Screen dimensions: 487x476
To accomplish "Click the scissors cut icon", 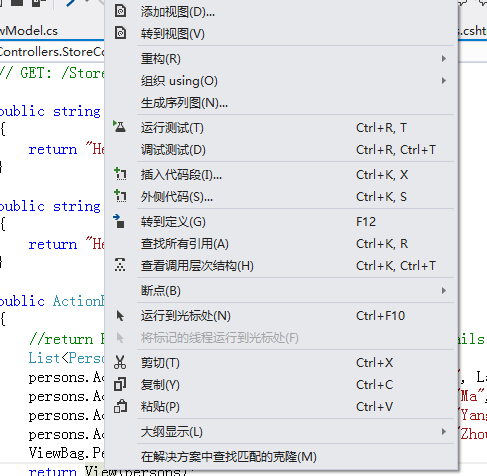I will (120, 362).
